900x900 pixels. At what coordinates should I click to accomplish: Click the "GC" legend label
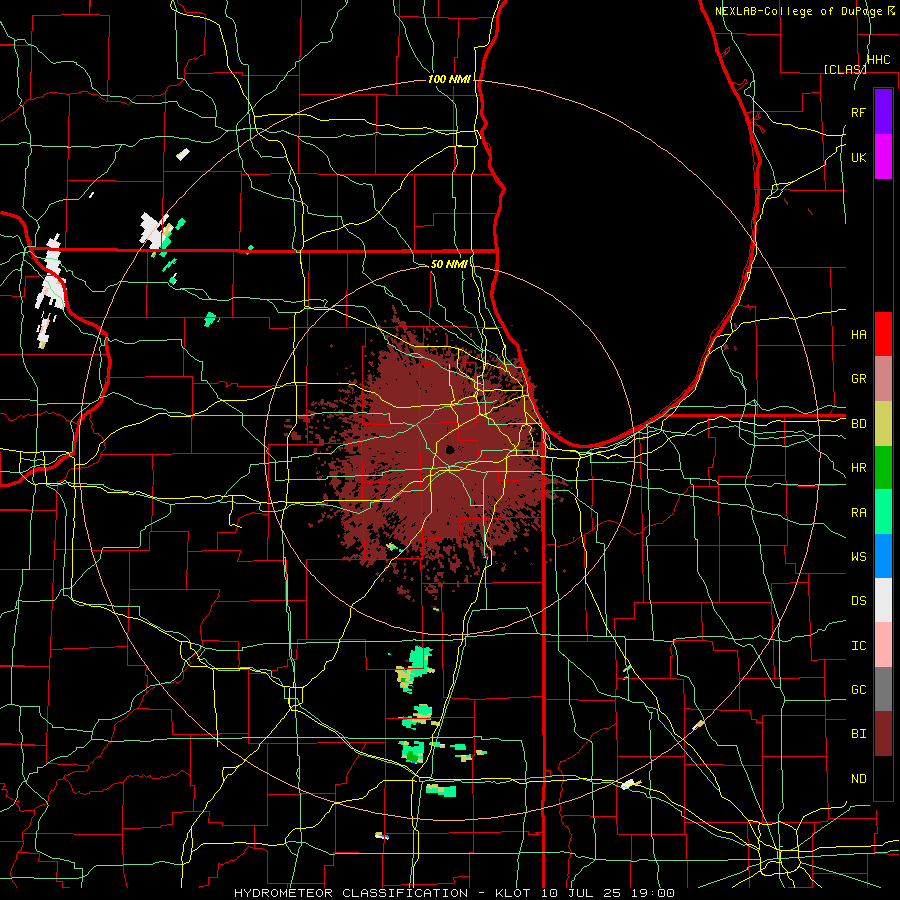pos(858,689)
